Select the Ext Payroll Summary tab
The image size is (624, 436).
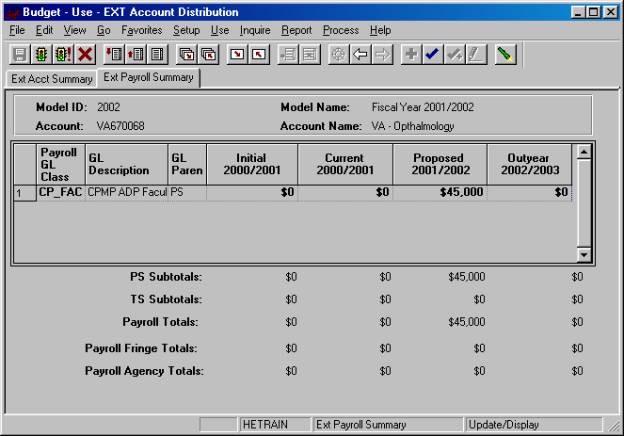pyautogui.click(x=148, y=77)
